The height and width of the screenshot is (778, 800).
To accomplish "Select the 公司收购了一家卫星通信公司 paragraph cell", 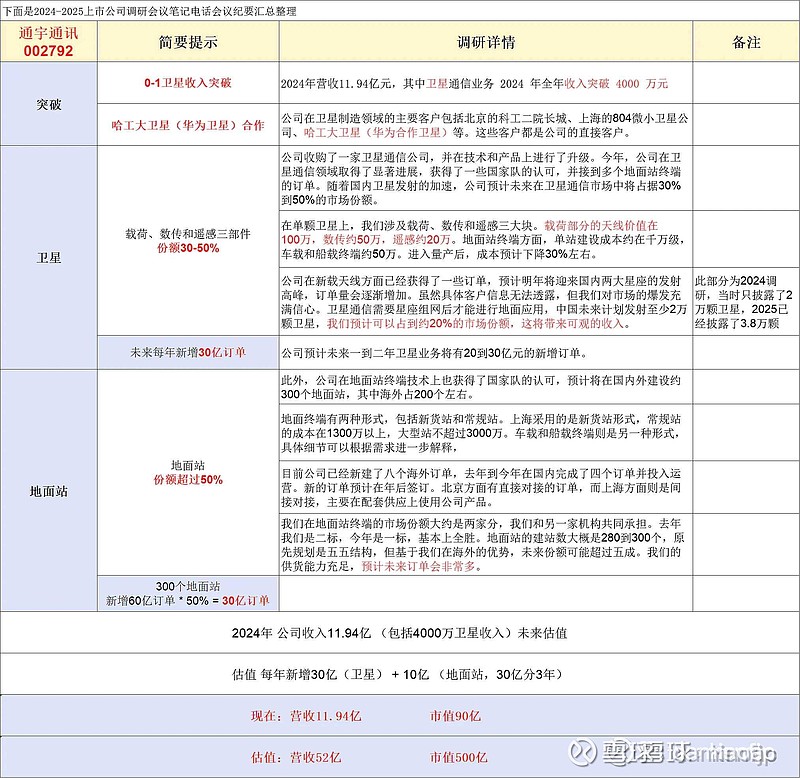I will [486, 178].
